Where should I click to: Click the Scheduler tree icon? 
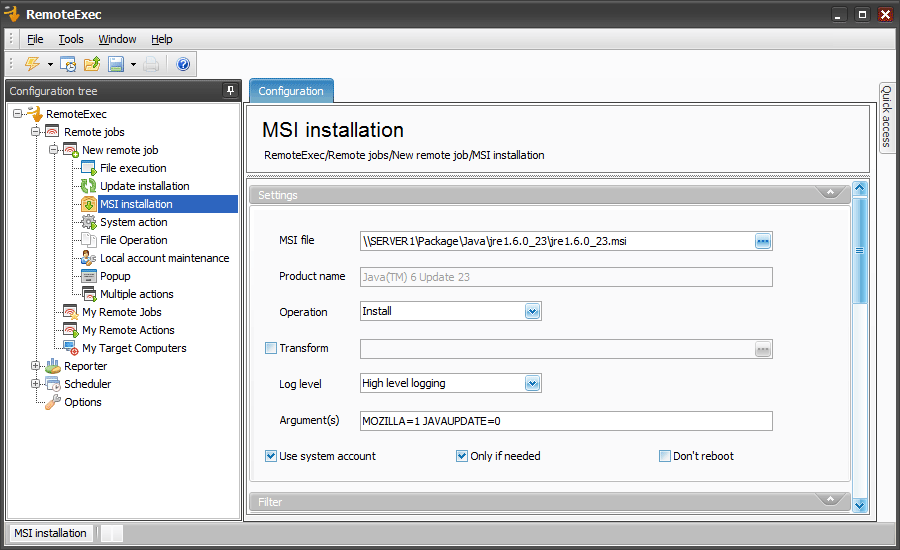[53, 384]
